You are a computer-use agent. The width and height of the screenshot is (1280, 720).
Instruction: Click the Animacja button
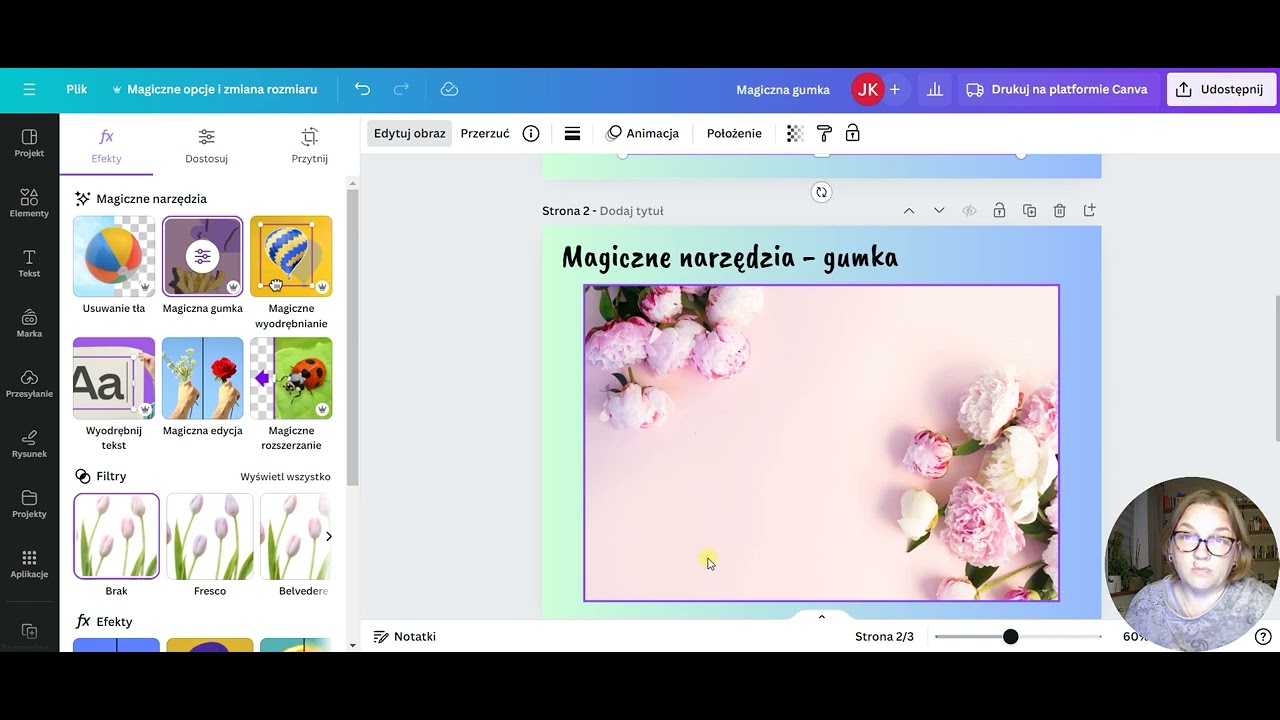[x=643, y=133]
